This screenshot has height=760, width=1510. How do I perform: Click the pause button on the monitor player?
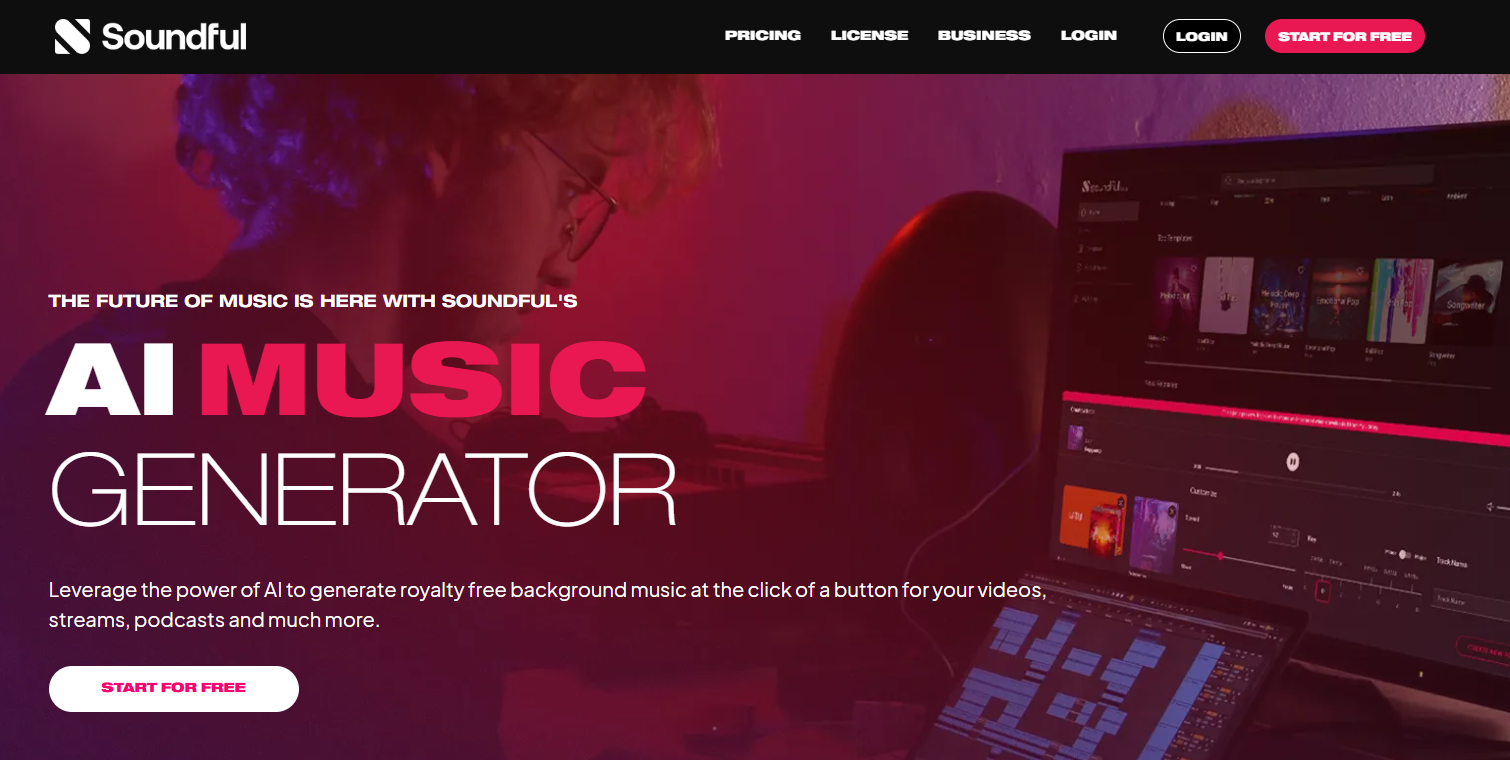coord(1293,461)
